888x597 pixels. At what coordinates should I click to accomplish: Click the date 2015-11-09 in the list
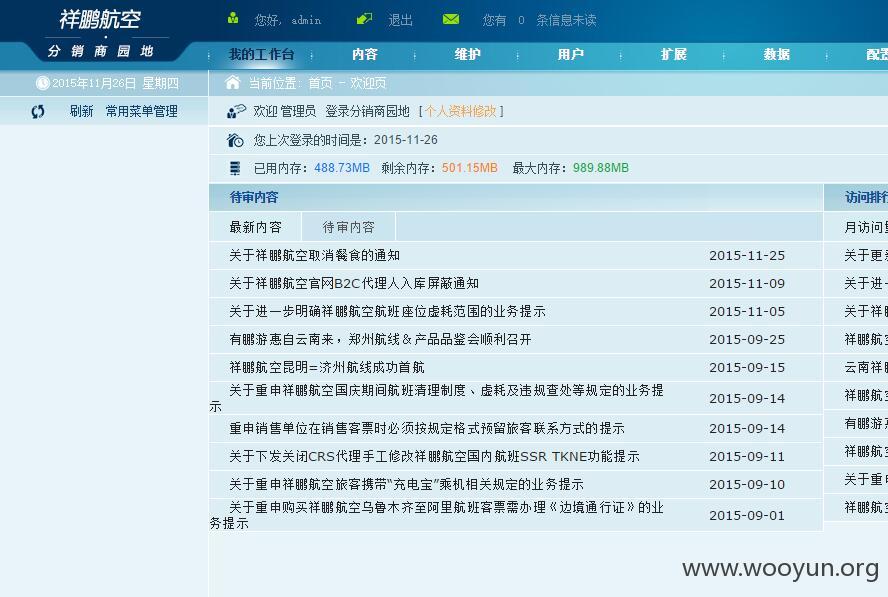coord(747,283)
